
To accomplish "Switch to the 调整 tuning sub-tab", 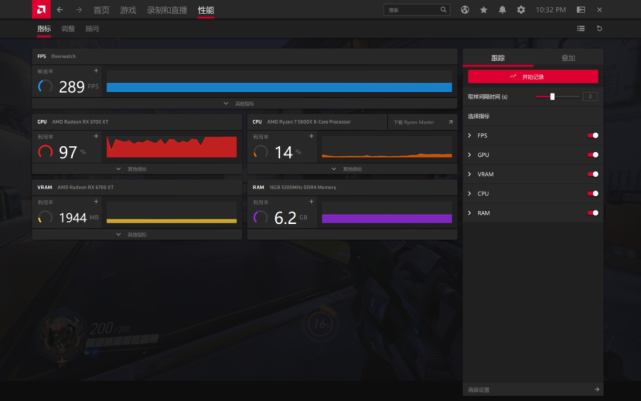I will tap(68, 29).
